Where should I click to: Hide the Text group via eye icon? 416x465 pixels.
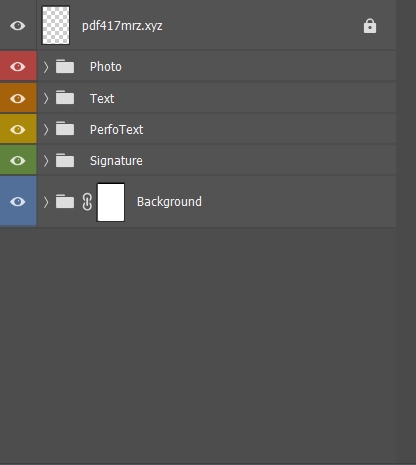pos(18,99)
